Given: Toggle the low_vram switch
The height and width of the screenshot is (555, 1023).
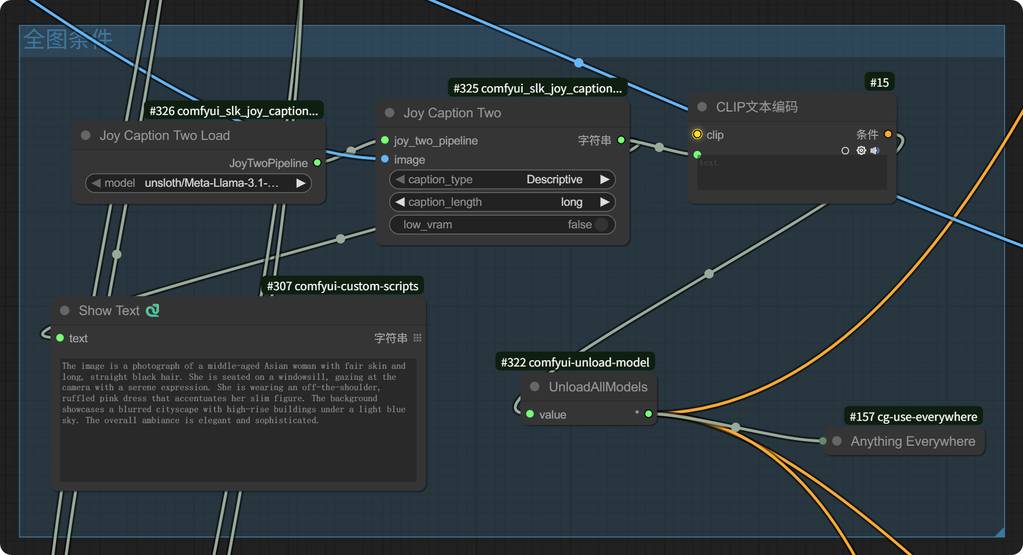Looking at the screenshot, I should 601,225.
